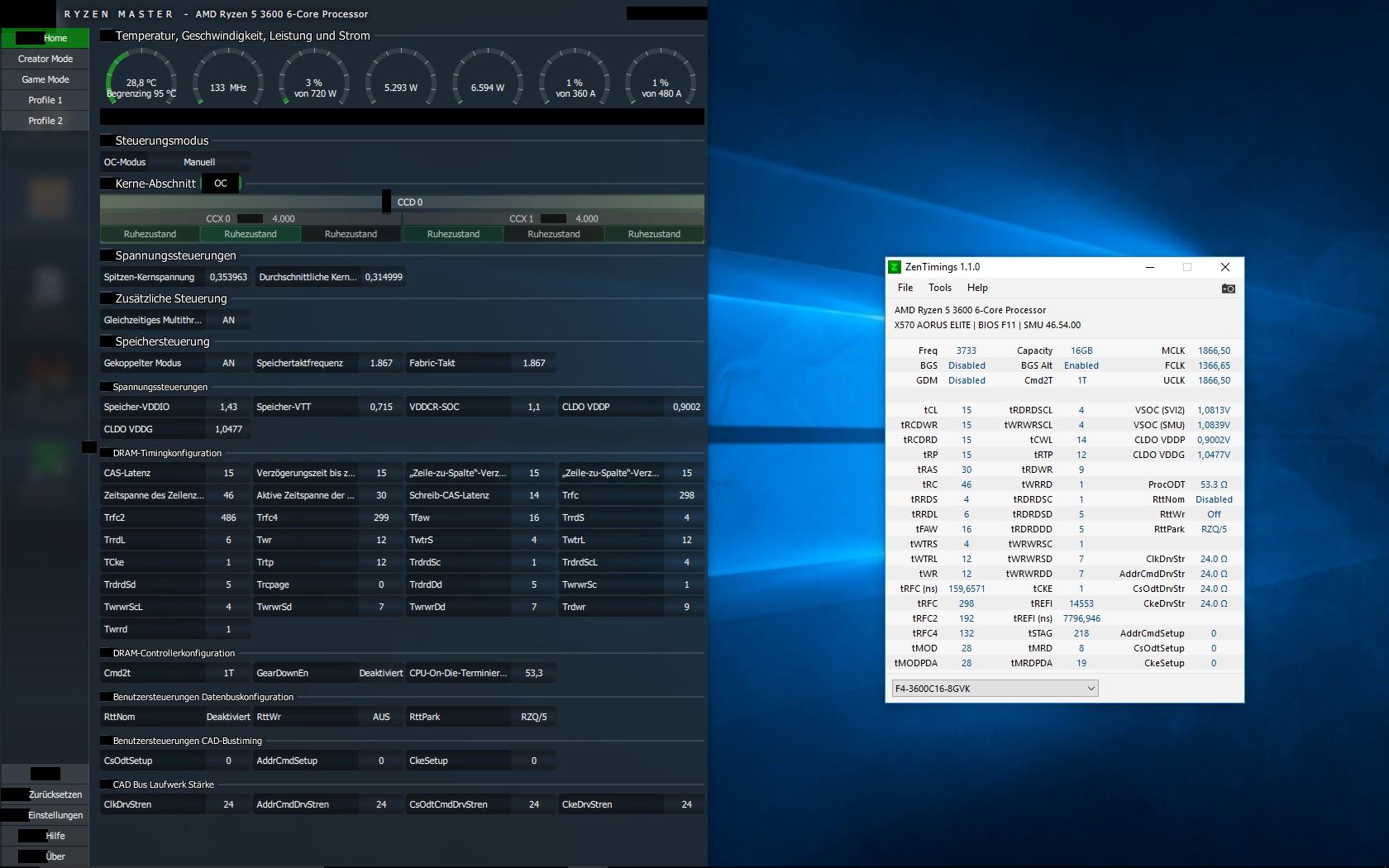Image resolution: width=1389 pixels, height=868 pixels.
Task: Toggle GearDownEn Deaktiviert setting
Action: click(381, 673)
